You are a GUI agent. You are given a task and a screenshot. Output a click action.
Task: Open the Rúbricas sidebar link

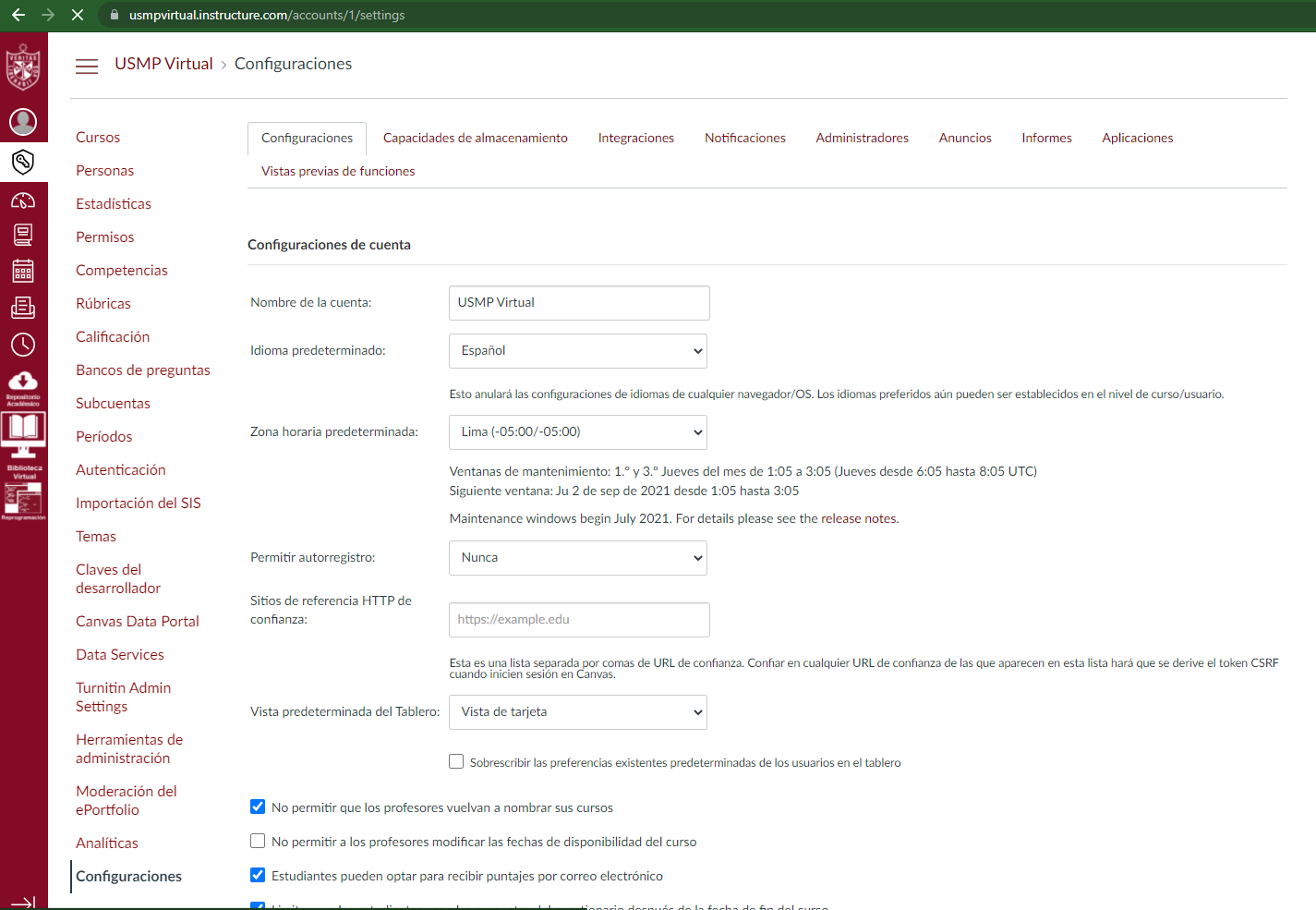[x=103, y=304]
